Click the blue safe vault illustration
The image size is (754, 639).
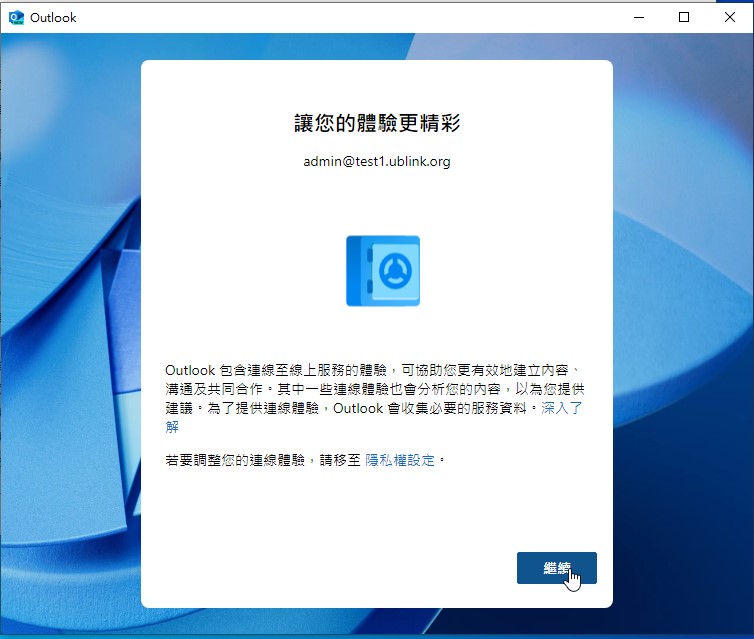click(x=382, y=270)
